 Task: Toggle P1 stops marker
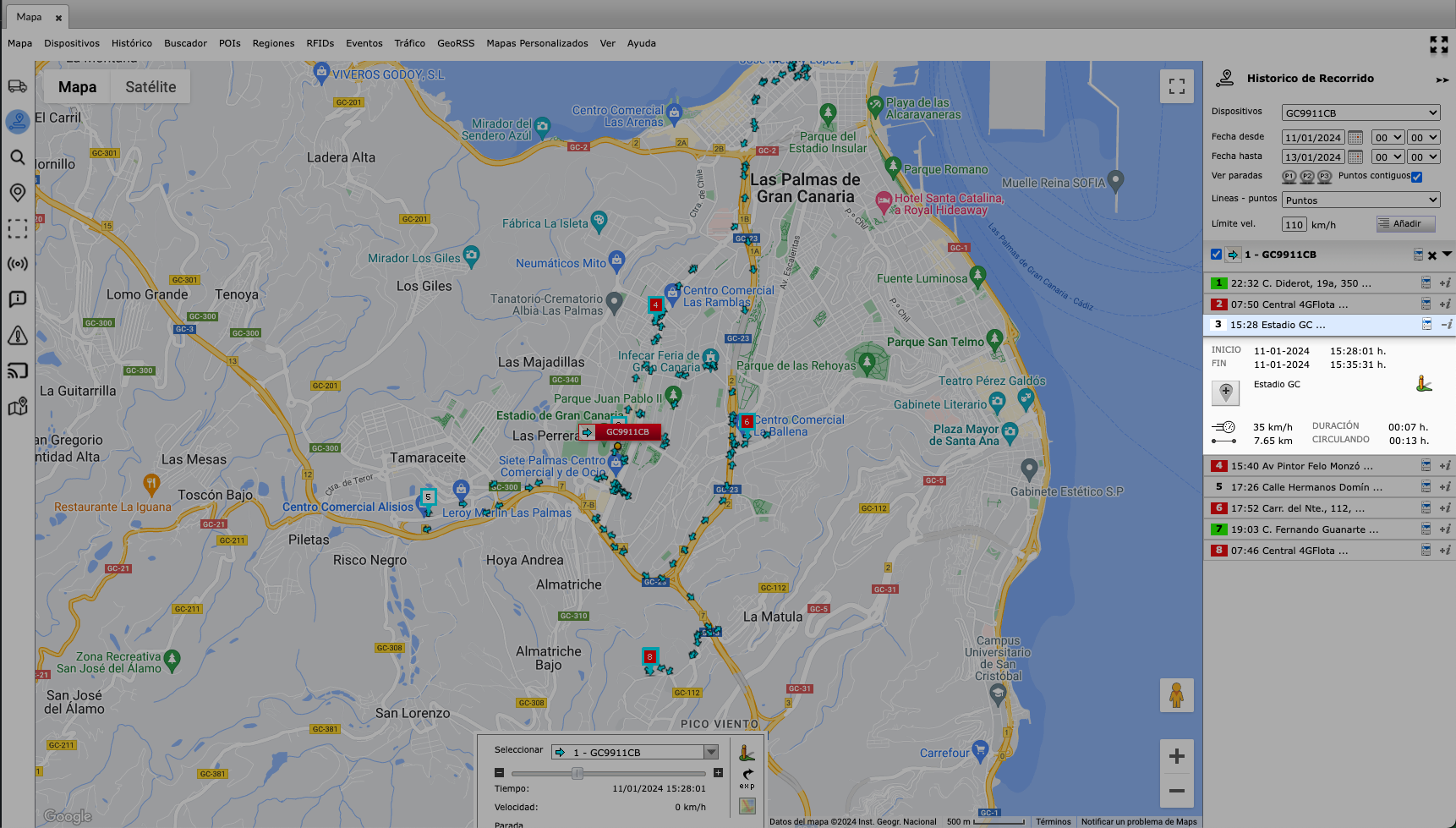tap(1289, 177)
